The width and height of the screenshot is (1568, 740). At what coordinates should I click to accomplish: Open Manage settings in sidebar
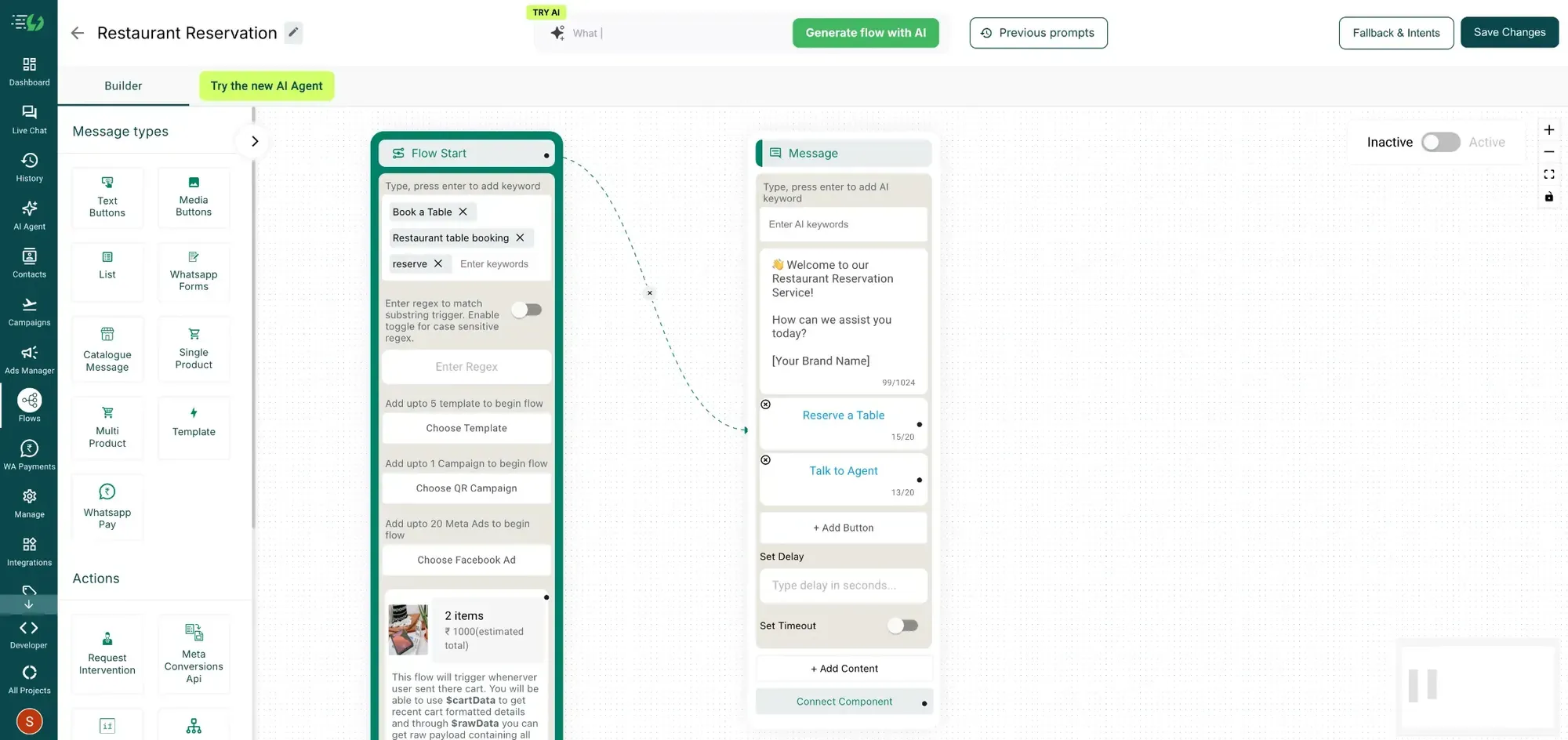29,503
